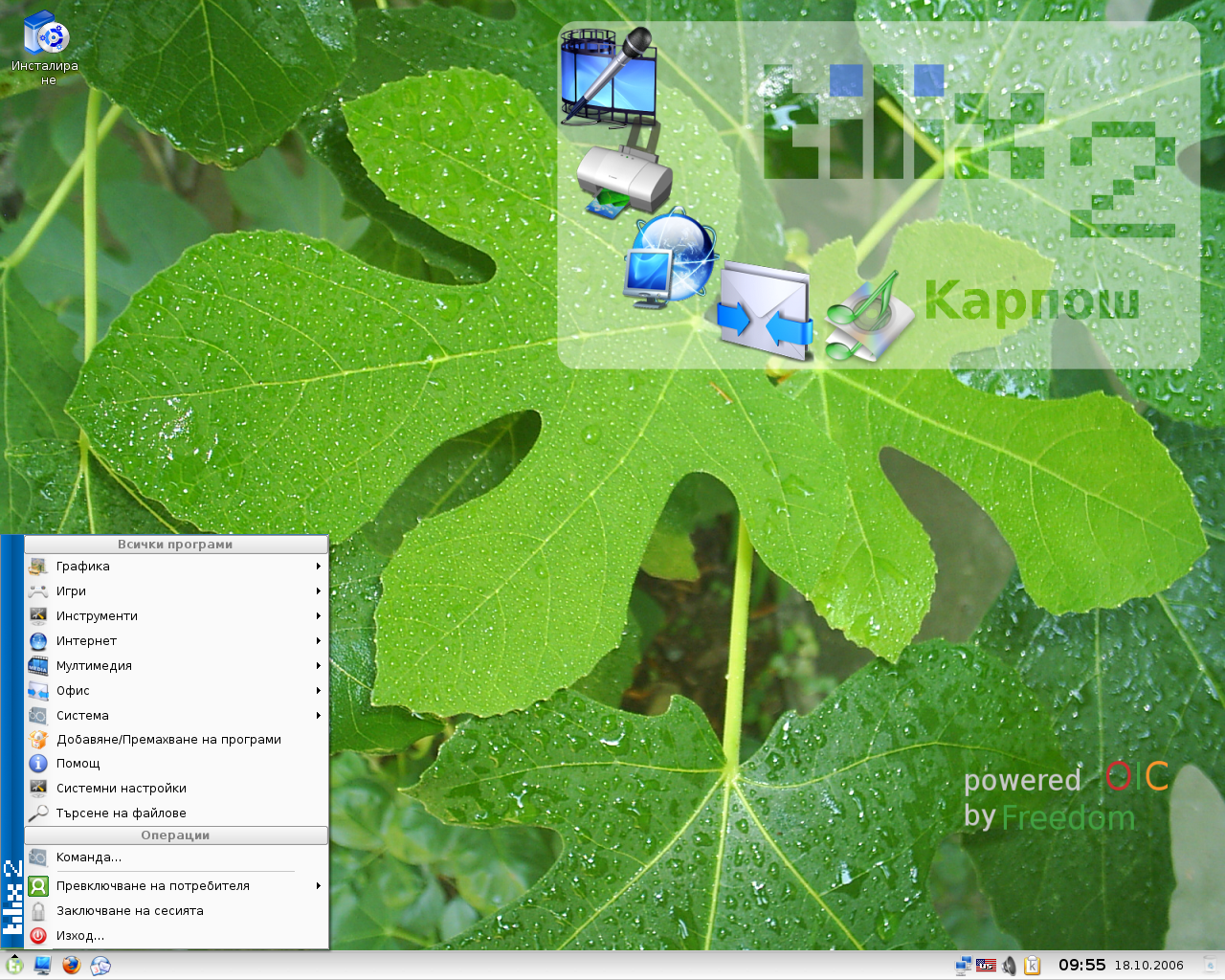Open the trash bin in the panel
Screen dimensions: 1225x980
1210,965
